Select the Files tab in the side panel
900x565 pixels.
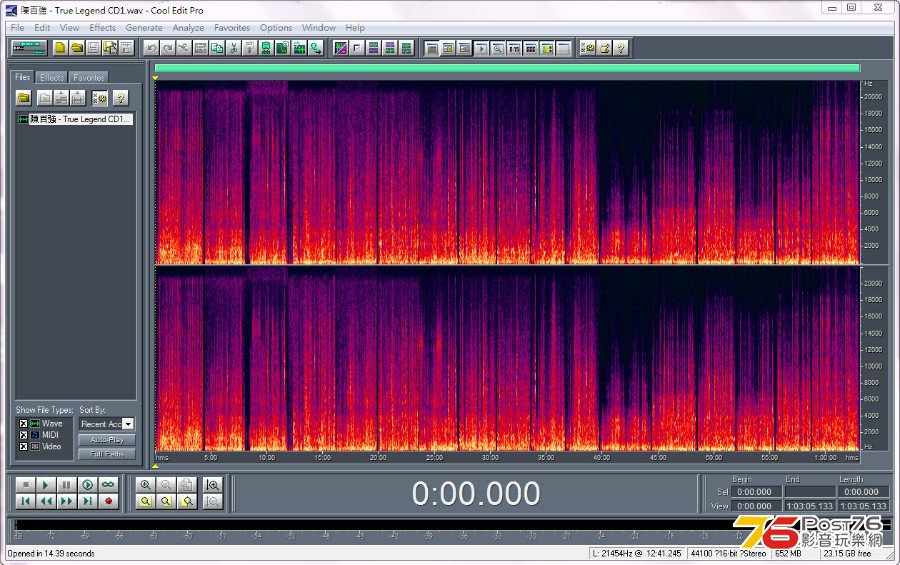point(23,77)
